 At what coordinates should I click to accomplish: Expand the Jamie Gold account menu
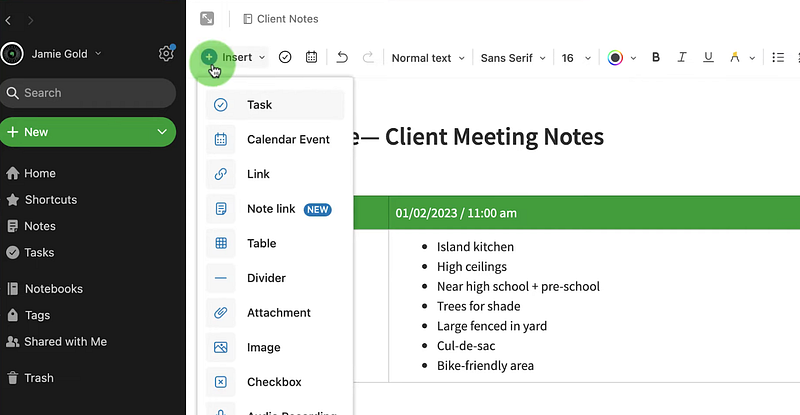click(x=98, y=53)
